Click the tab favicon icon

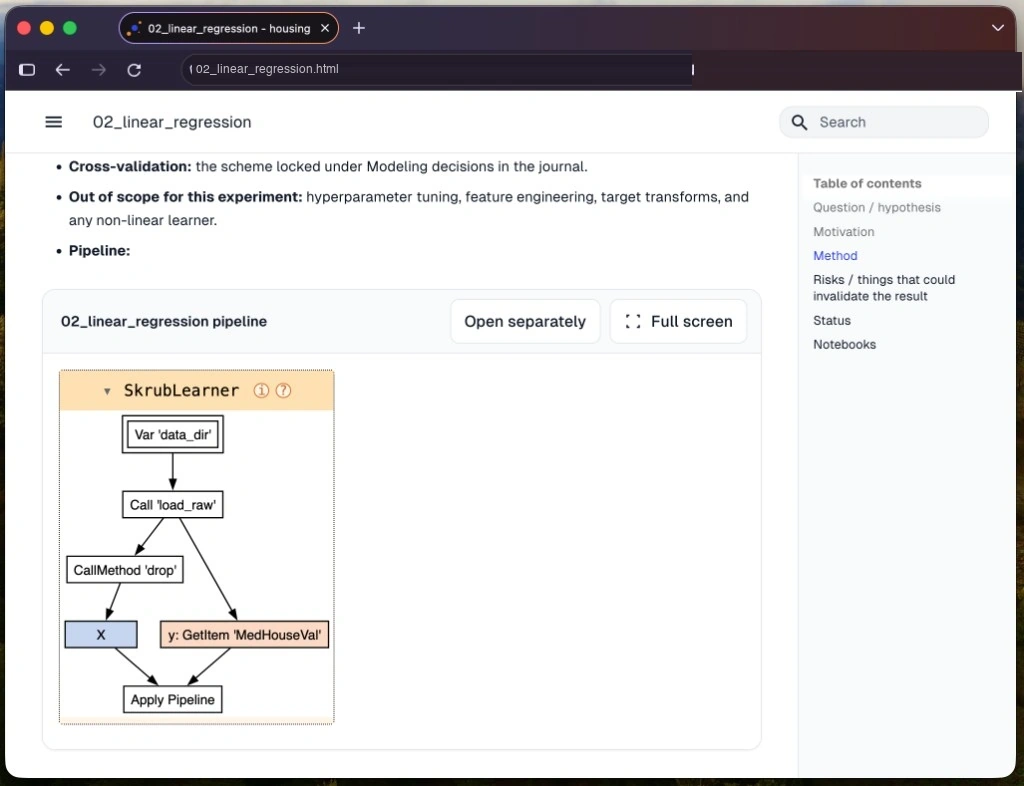134,28
